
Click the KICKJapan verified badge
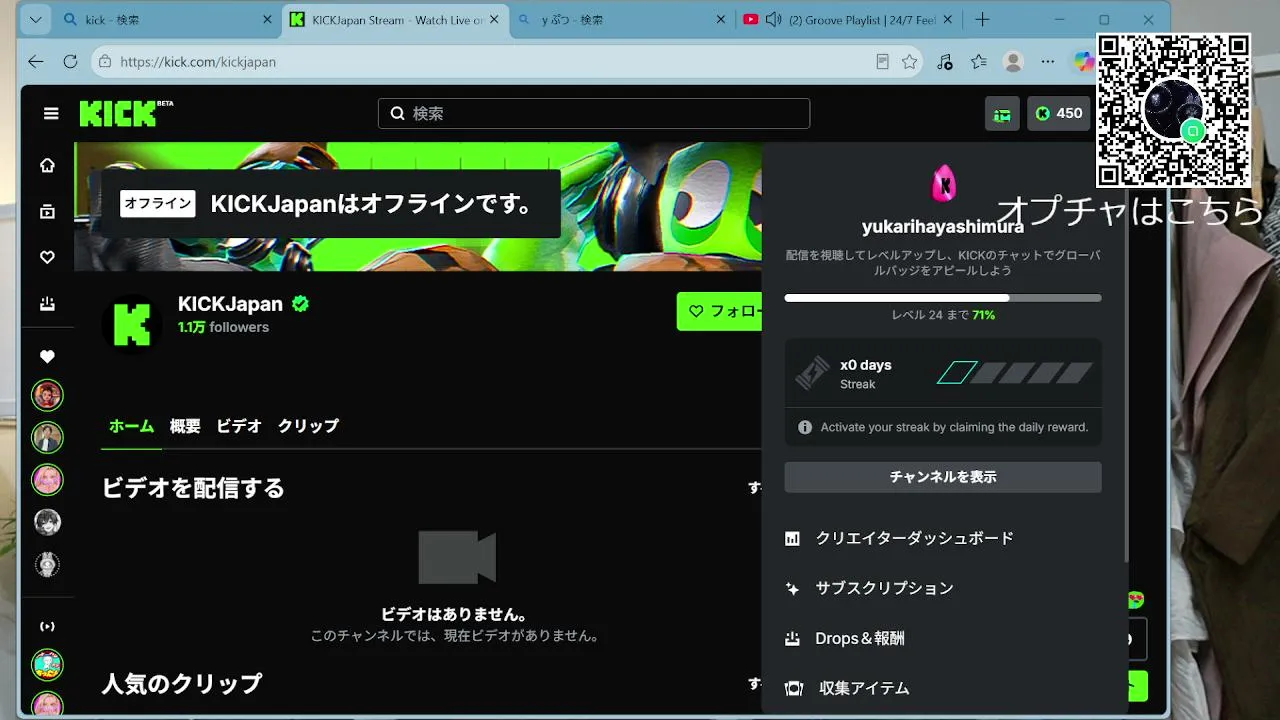(301, 304)
